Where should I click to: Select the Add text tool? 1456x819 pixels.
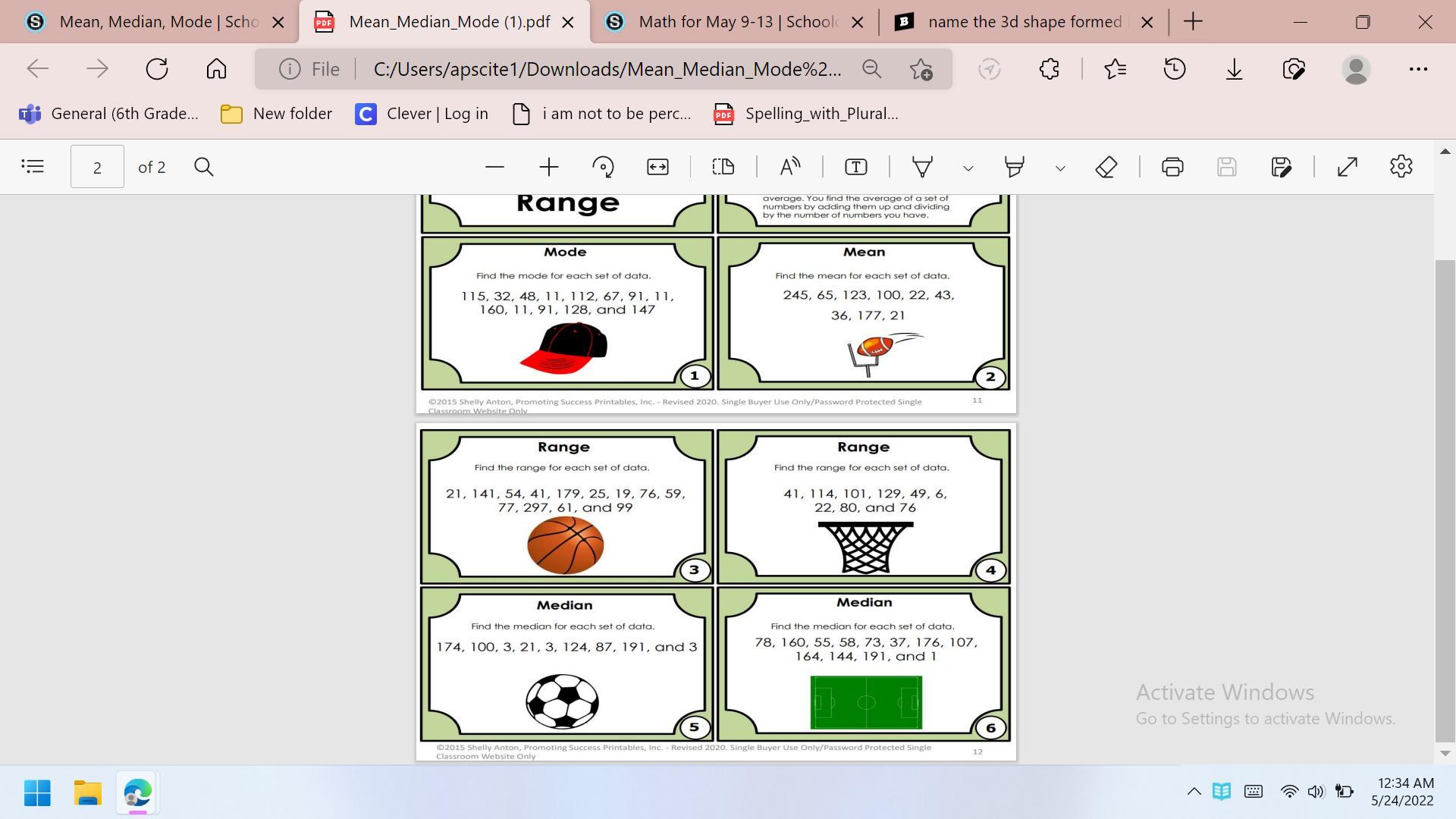click(x=855, y=167)
